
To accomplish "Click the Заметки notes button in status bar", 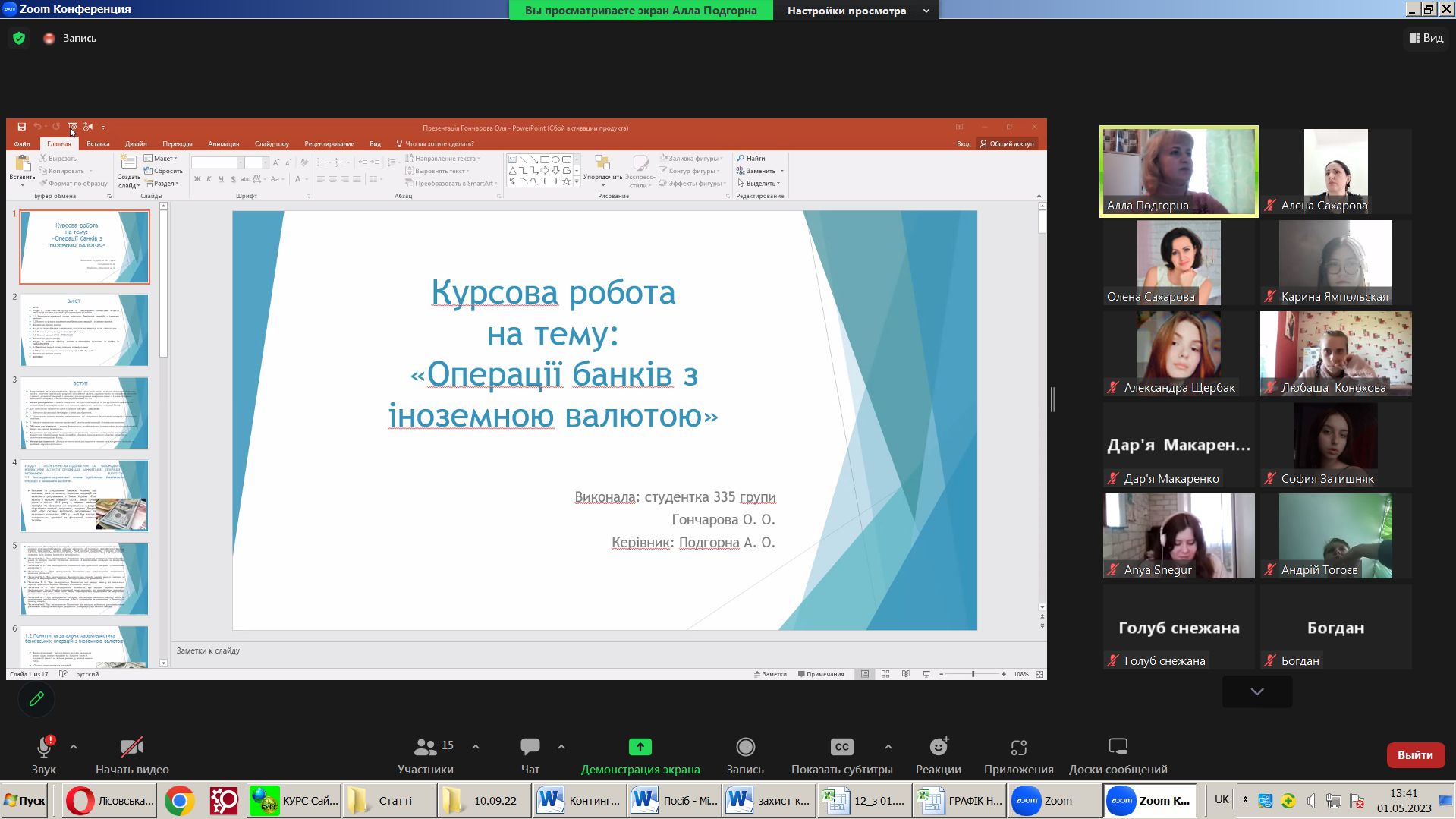I will (770, 674).
